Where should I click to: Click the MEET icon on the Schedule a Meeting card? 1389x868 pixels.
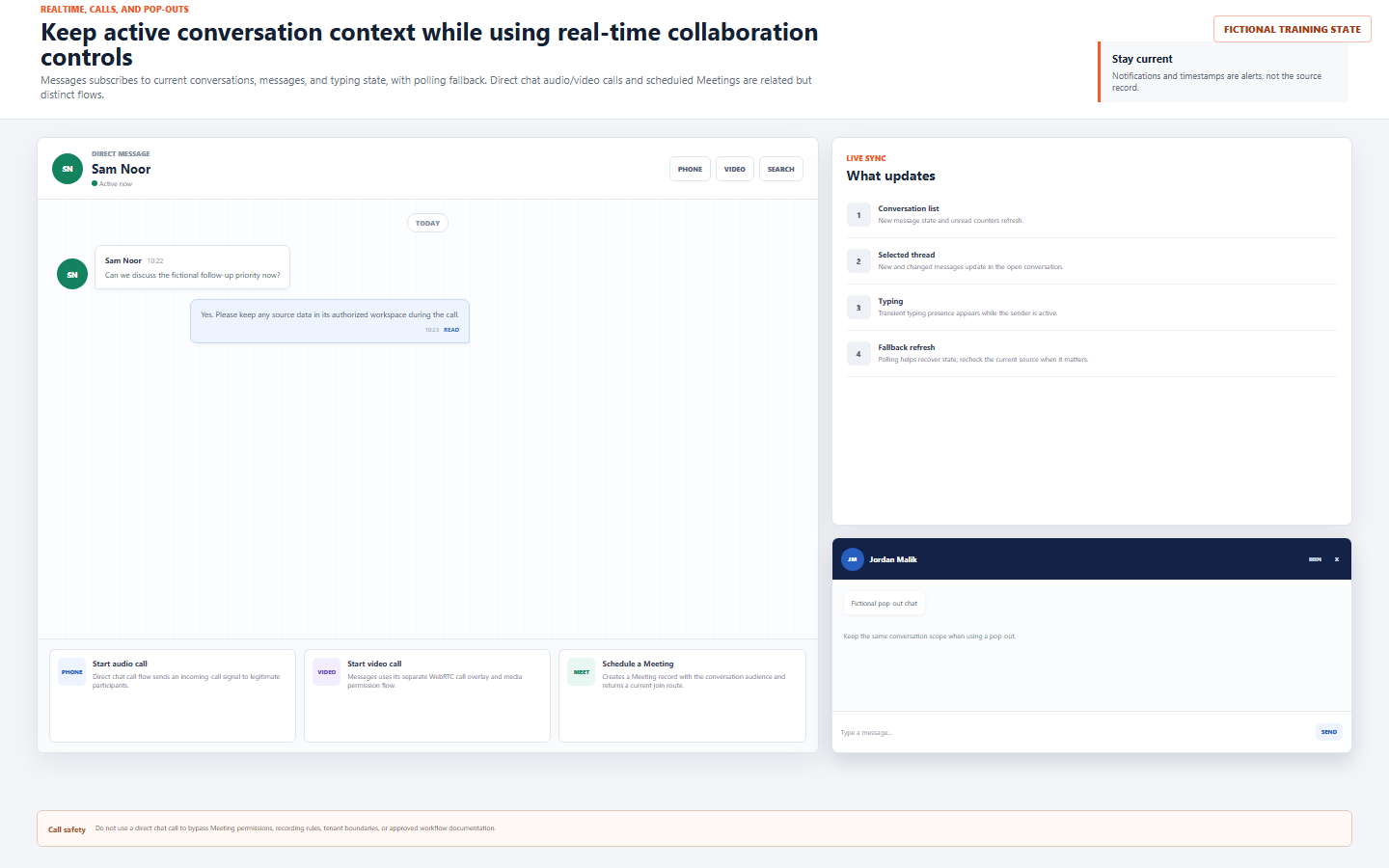point(582,672)
